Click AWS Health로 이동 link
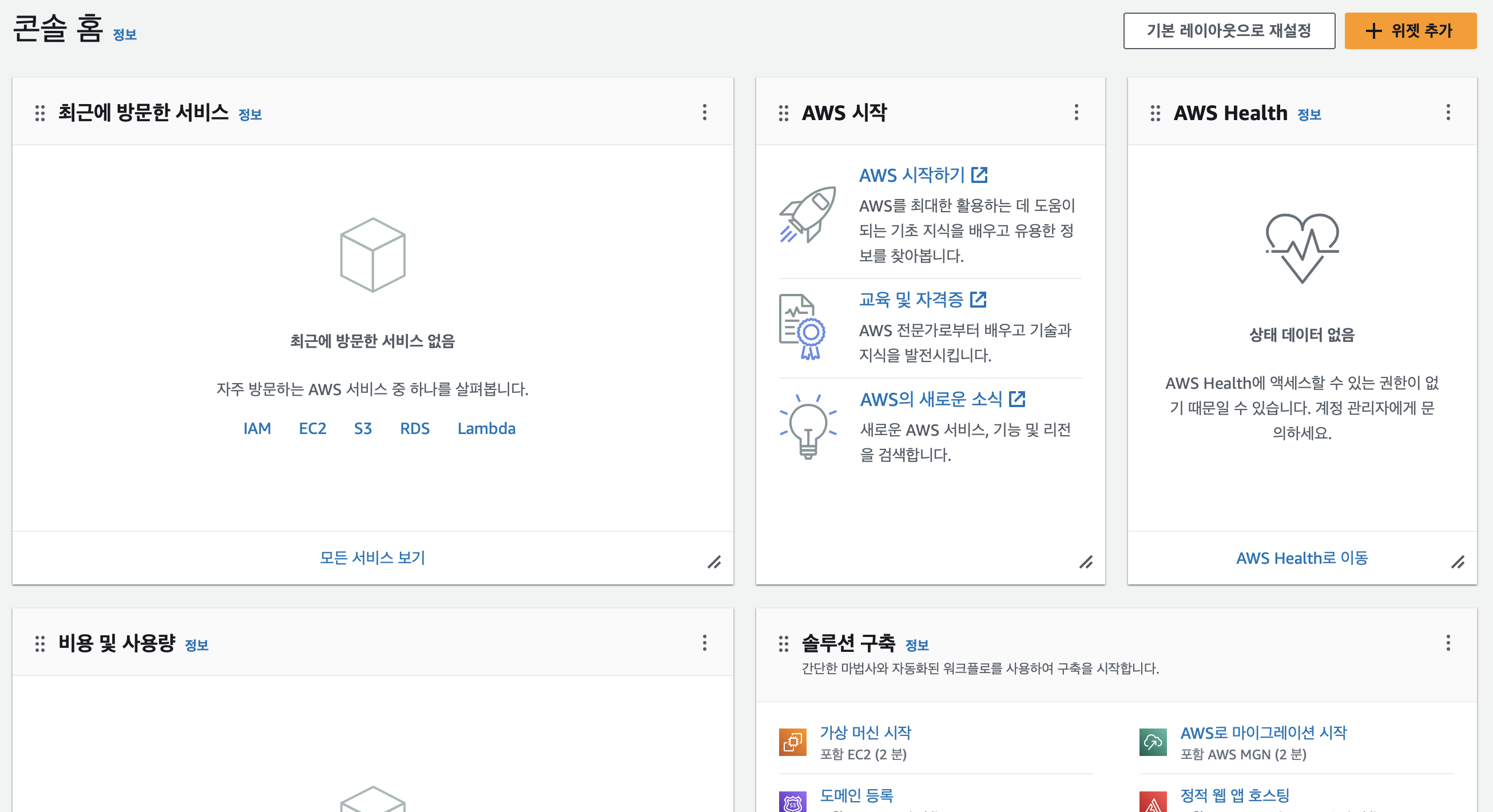1493x812 pixels. pyautogui.click(x=1303, y=558)
